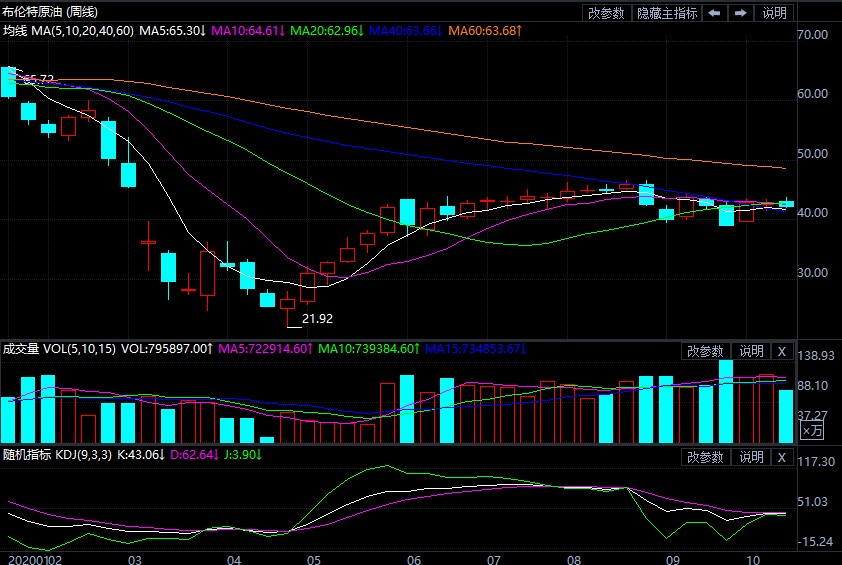Open 改参数 for the main MA chart
The height and width of the screenshot is (565, 842).
click(606, 13)
